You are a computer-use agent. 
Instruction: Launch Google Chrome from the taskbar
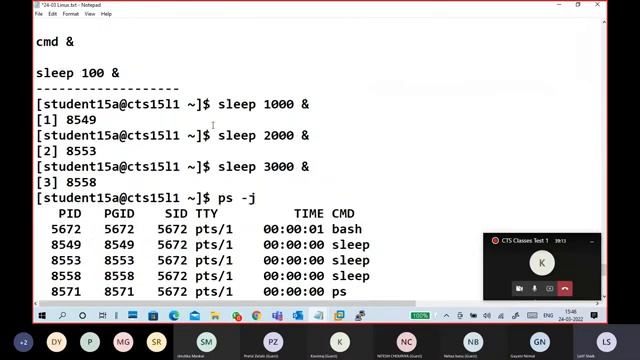click(x=257, y=316)
